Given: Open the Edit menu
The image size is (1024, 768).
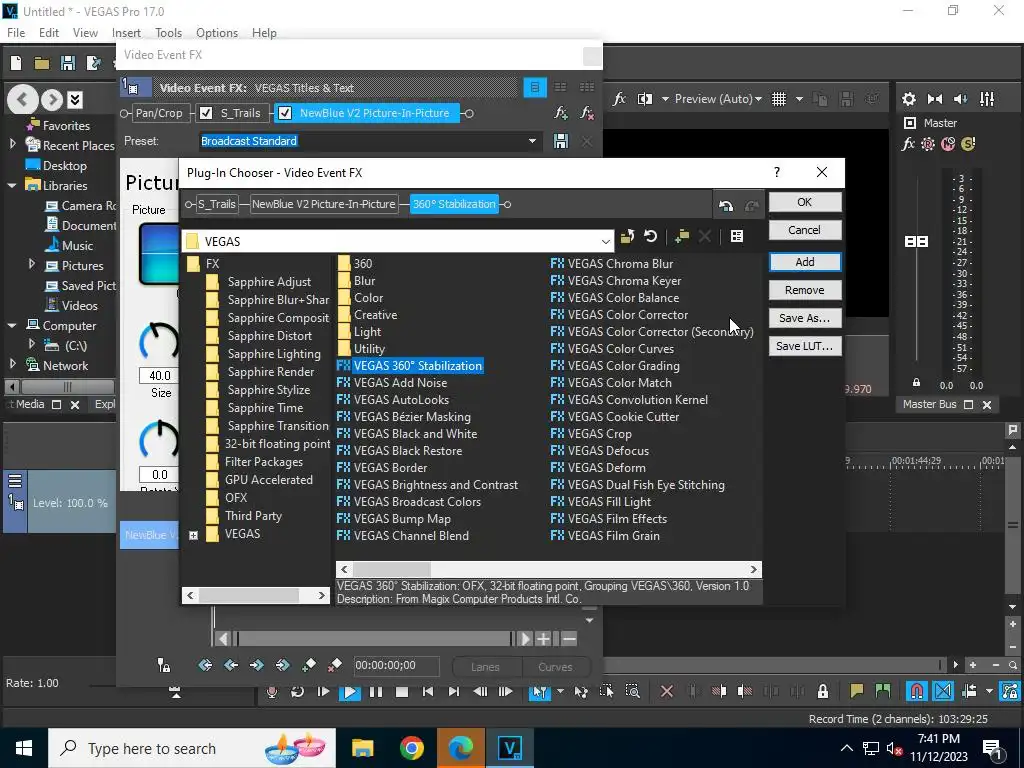Looking at the screenshot, I should [x=49, y=33].
